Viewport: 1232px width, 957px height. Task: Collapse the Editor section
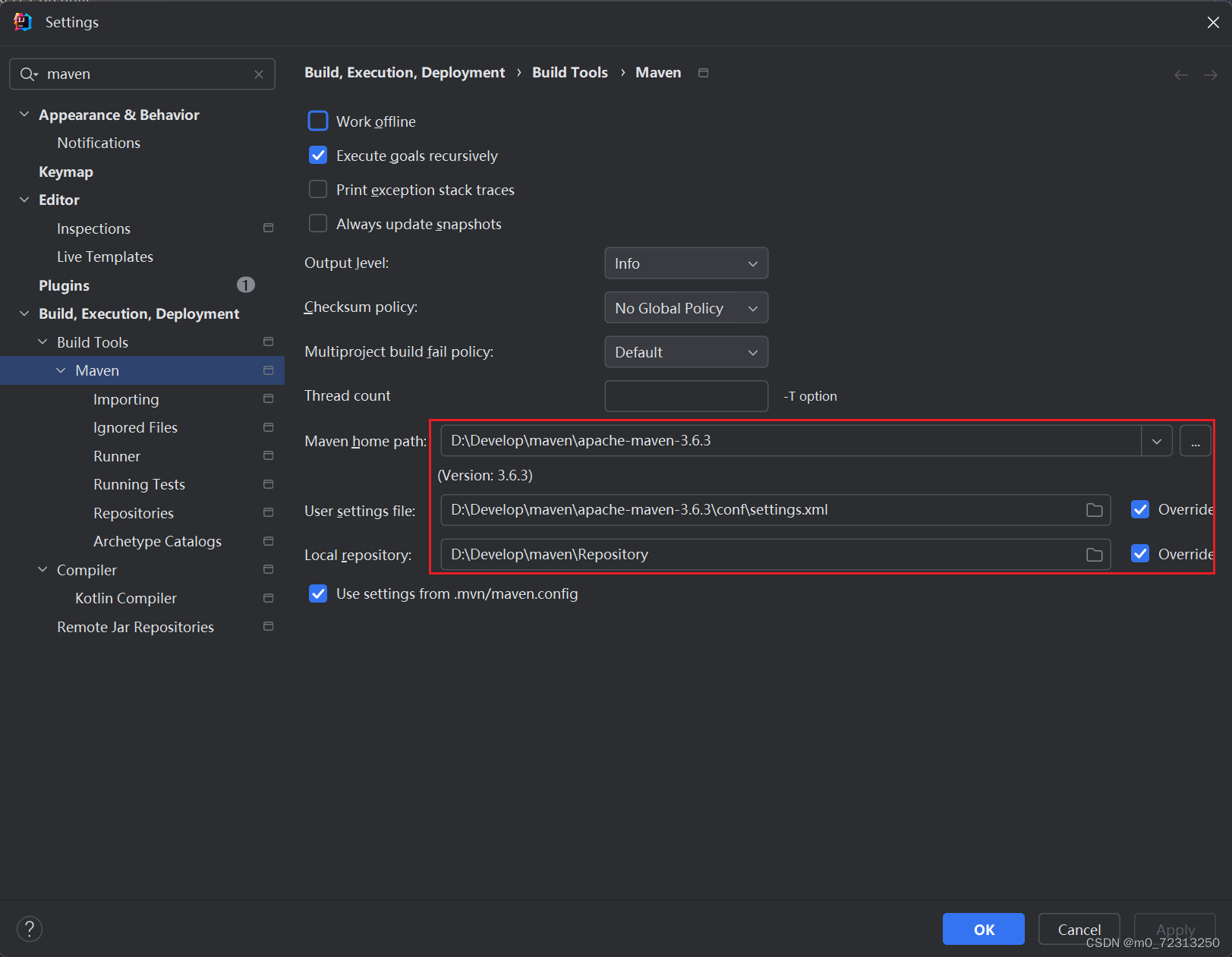tap(24, 200)
